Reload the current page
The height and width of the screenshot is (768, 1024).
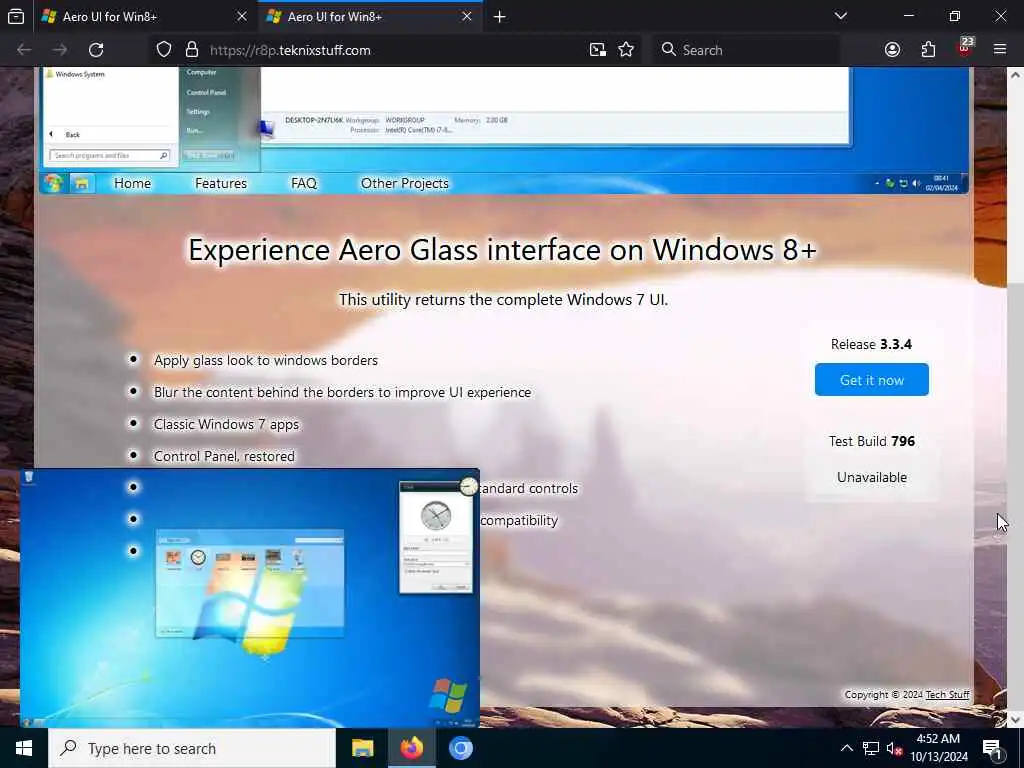pos(96,50)
